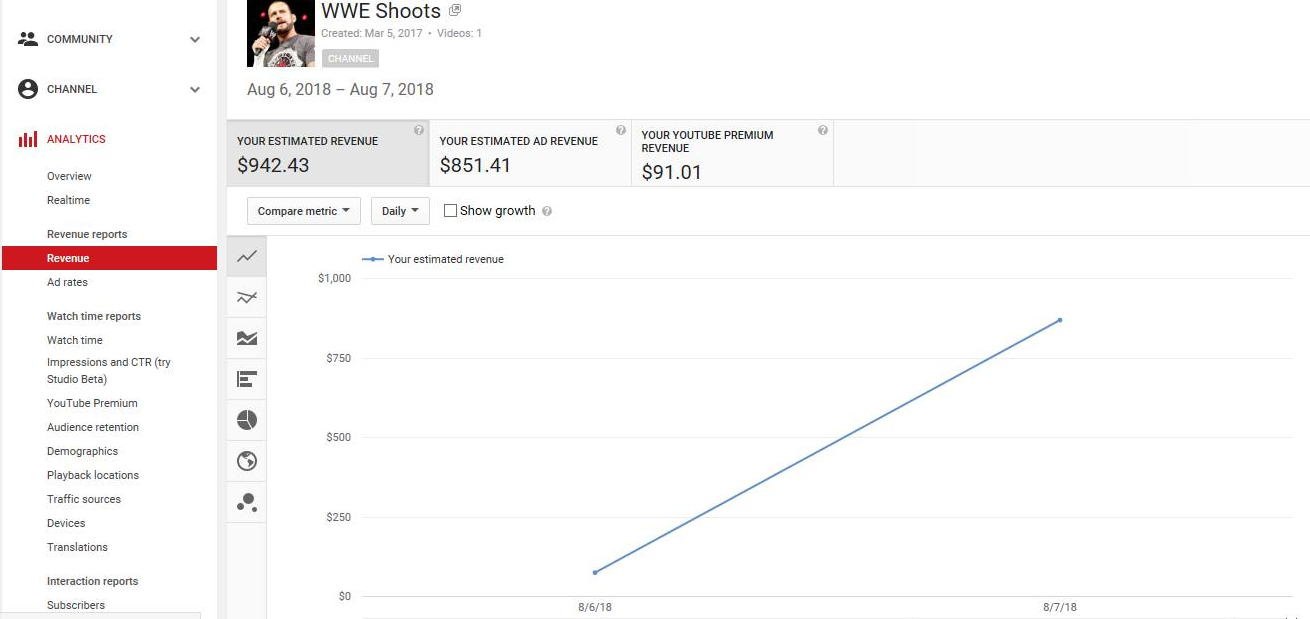
Task: Select the bubble chart view icon
Action: click(x=247, y=502)
